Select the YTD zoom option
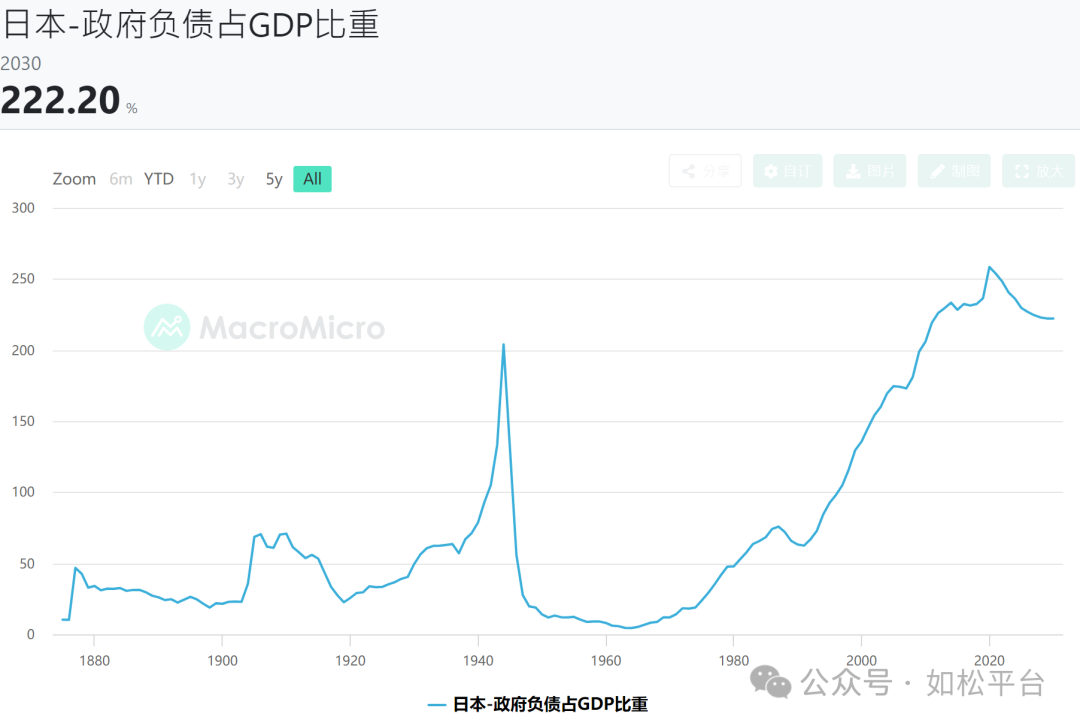Viewport: 1080px width, 726px height. [158, 178]
